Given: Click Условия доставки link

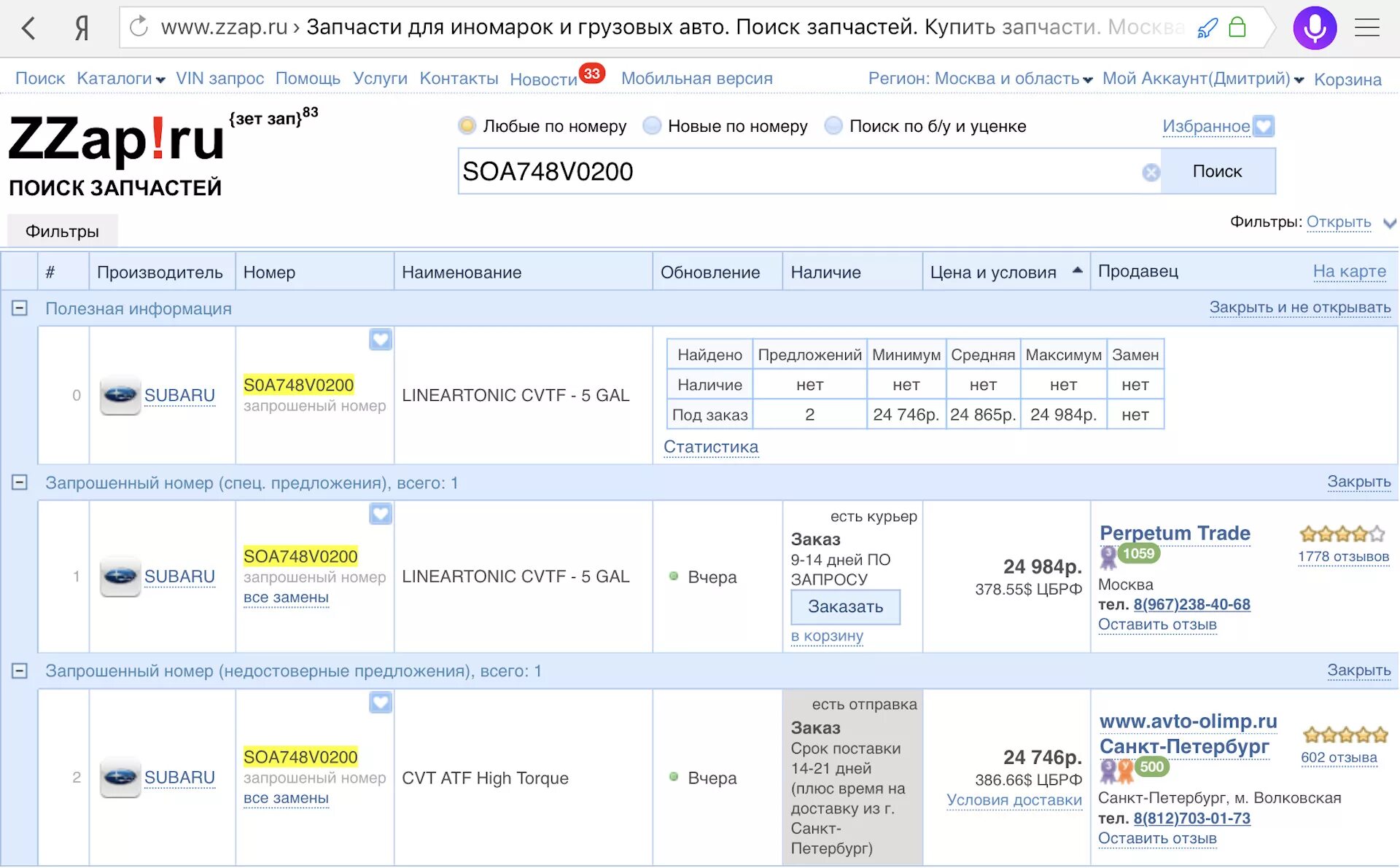Looking at the screenshot, I should (1014, 800).
